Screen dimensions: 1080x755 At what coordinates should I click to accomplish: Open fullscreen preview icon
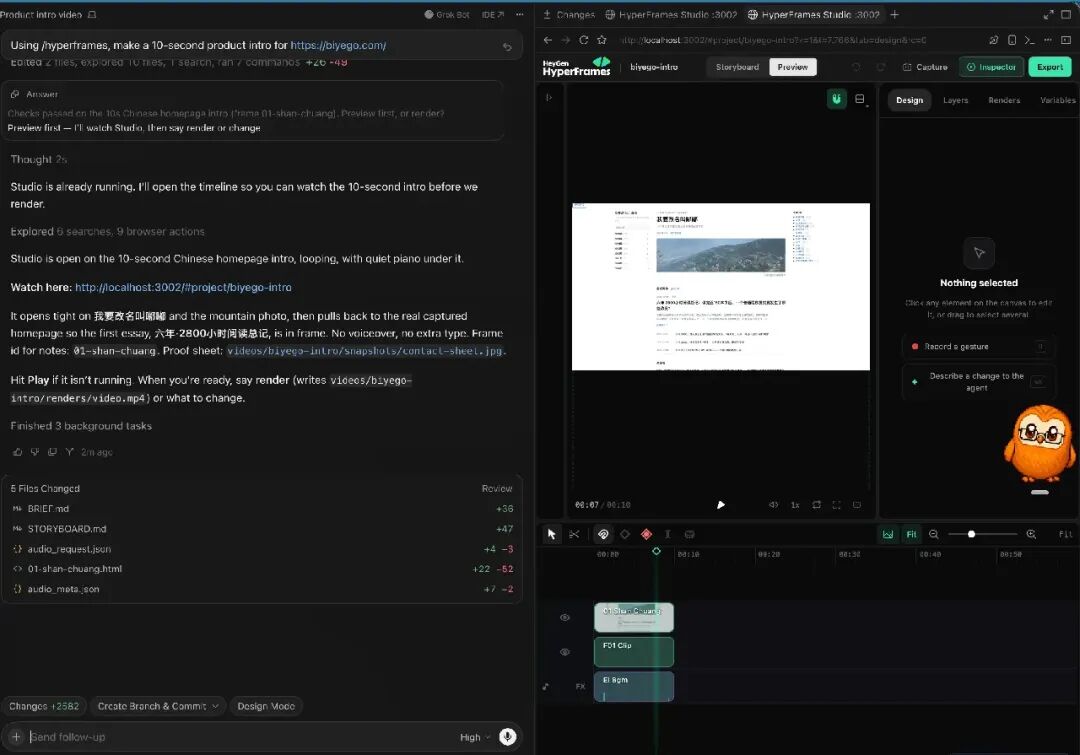point(836,505)
